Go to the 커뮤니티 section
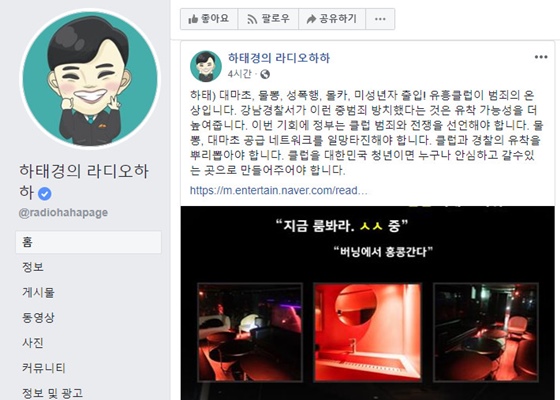 [x=44, y=368]
